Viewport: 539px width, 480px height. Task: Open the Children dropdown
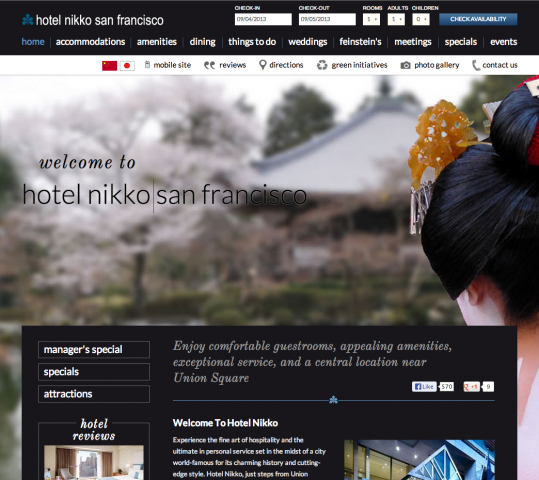[421, 19]
